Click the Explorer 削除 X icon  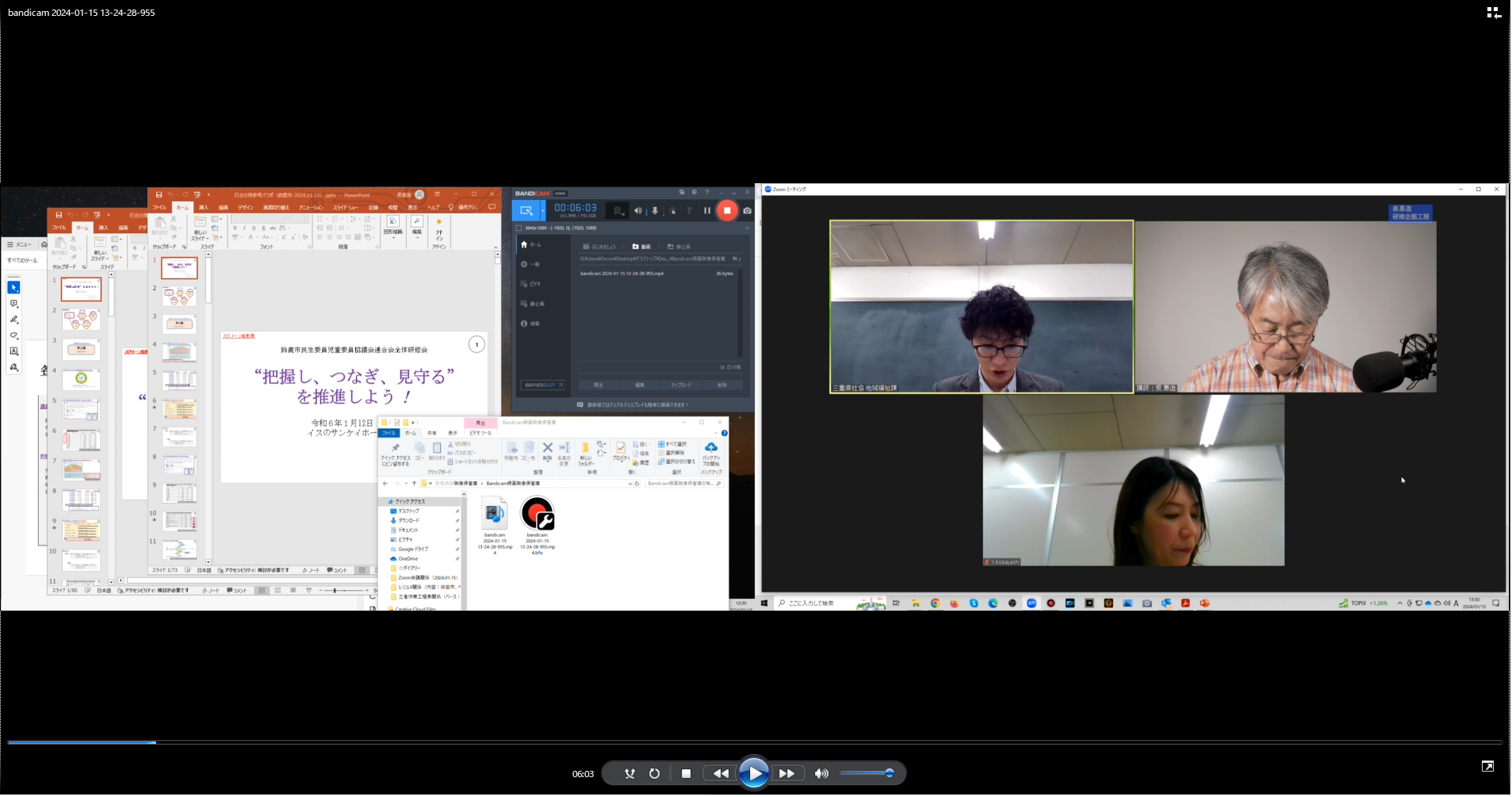(547, 451)
